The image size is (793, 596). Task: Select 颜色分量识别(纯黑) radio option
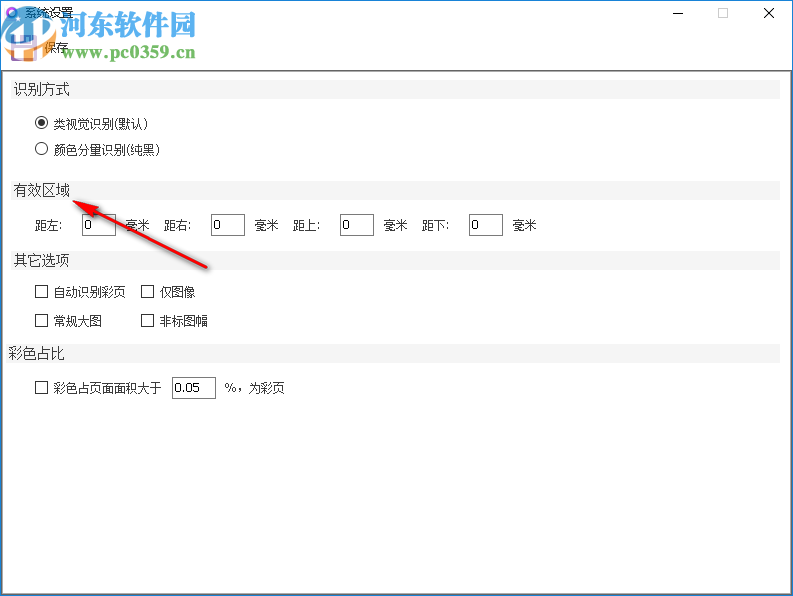(x=41, y=149)
